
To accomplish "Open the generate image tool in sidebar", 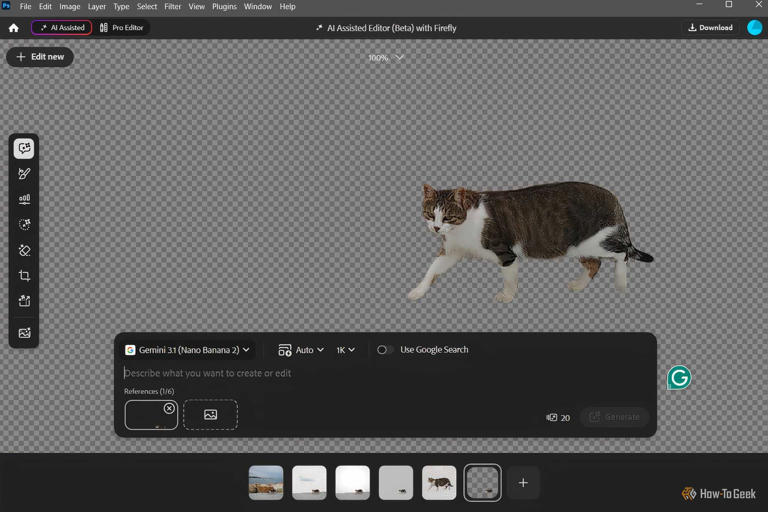I will click(x=24, y=333).
